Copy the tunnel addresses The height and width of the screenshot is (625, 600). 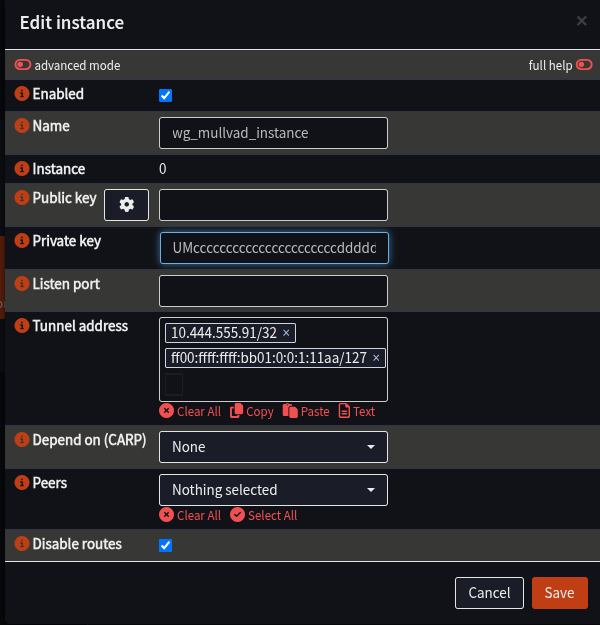pos(252,411)
